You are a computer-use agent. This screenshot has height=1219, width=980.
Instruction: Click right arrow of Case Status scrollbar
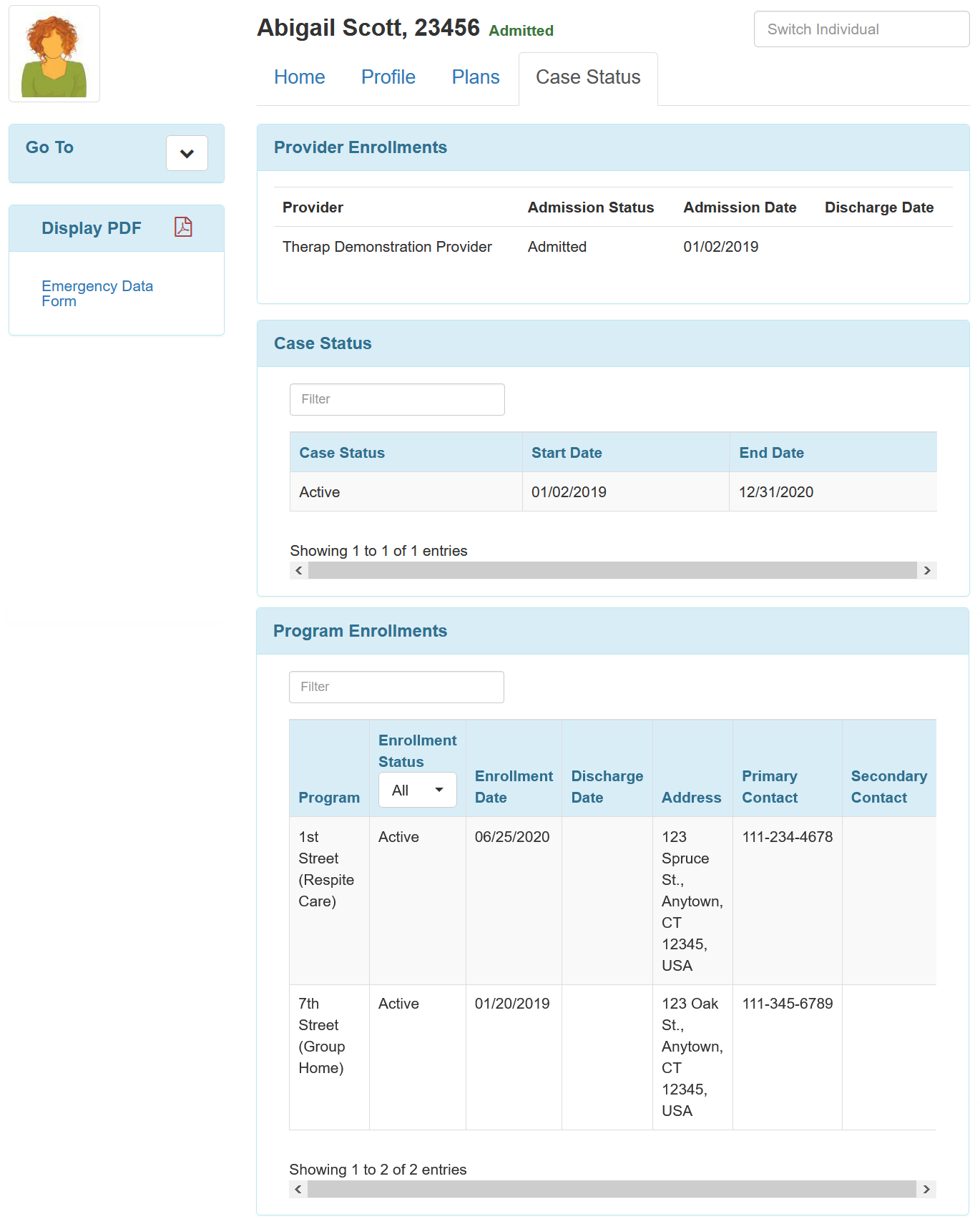coord(927,570)
